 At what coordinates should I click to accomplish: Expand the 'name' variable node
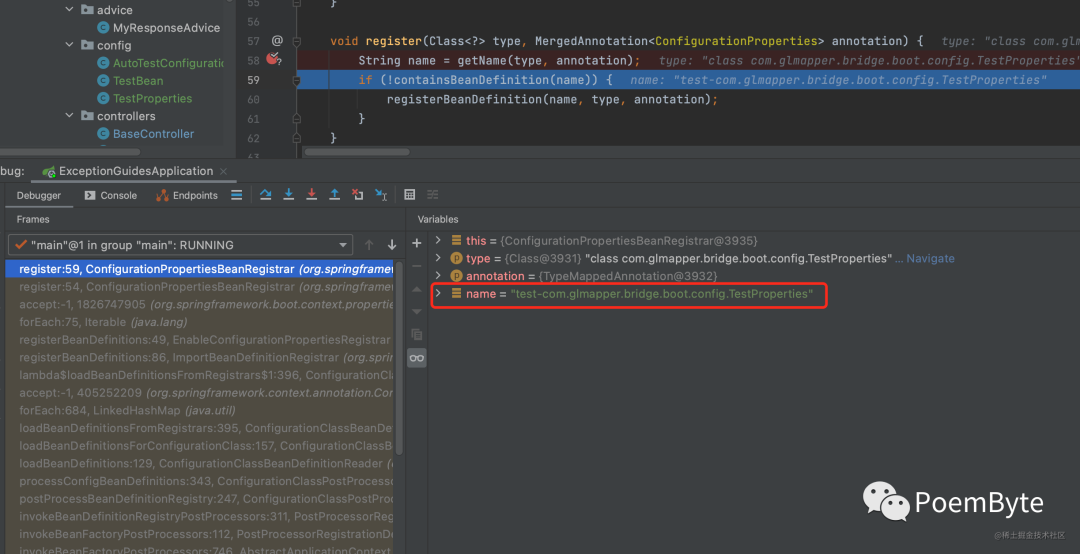tap(438, 294)
